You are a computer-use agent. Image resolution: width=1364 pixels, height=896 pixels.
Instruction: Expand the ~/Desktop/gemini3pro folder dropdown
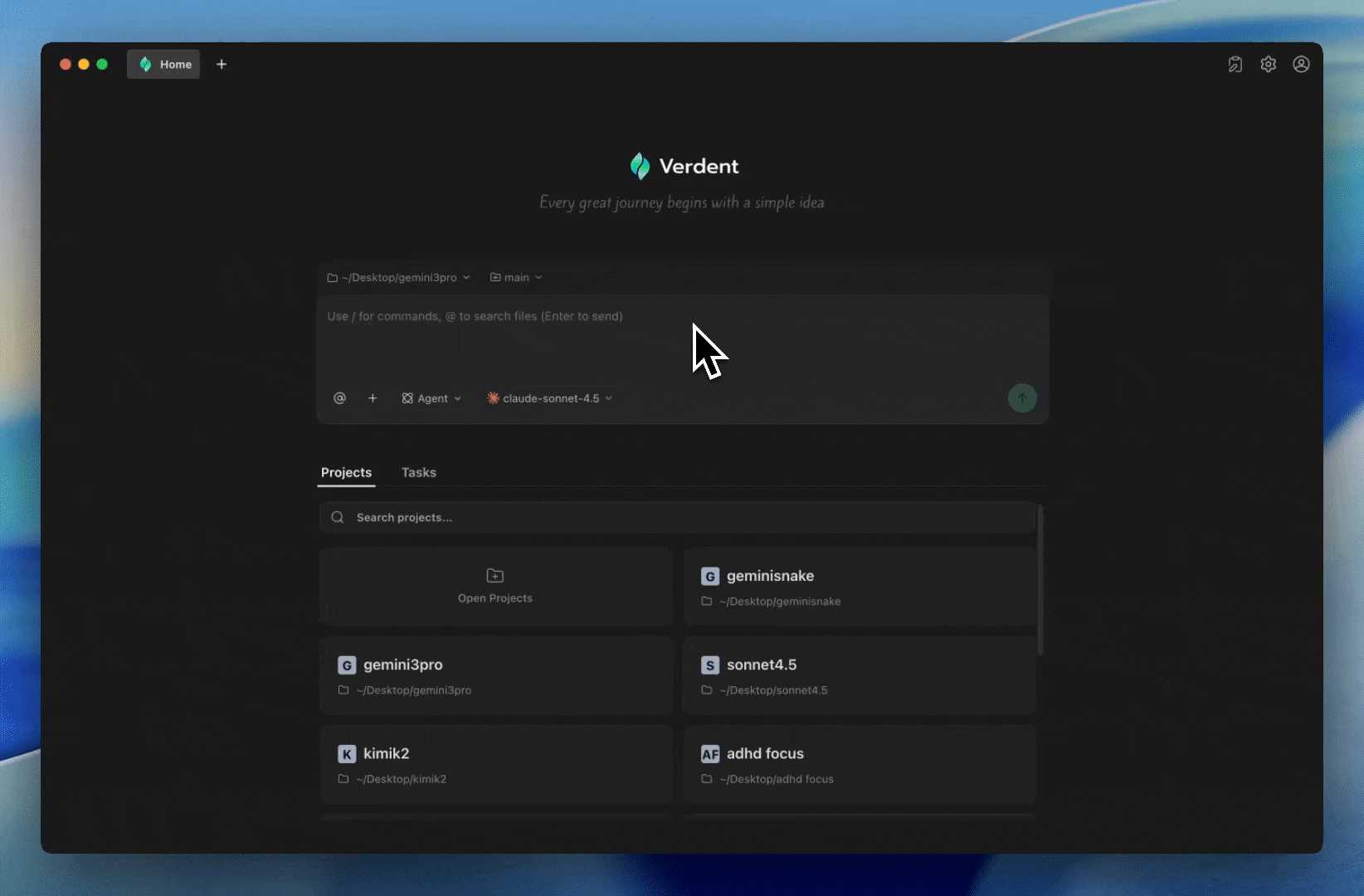click(398, 278)
